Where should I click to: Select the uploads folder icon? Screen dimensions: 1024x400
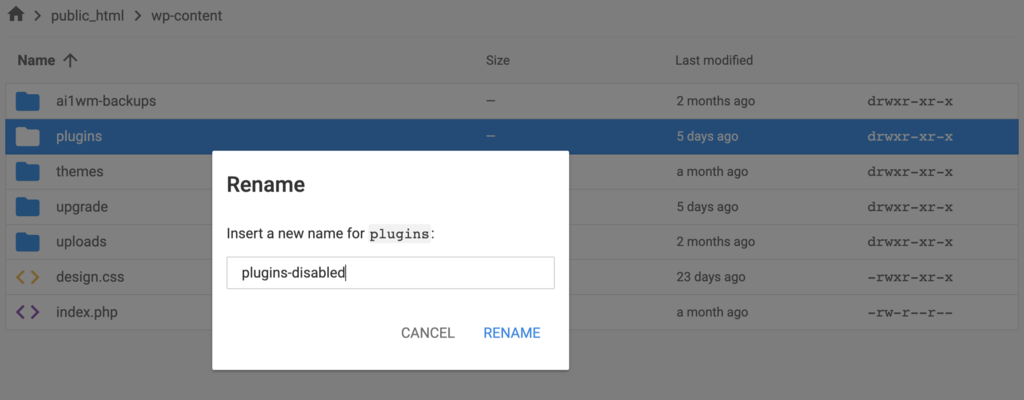point(28,242)
